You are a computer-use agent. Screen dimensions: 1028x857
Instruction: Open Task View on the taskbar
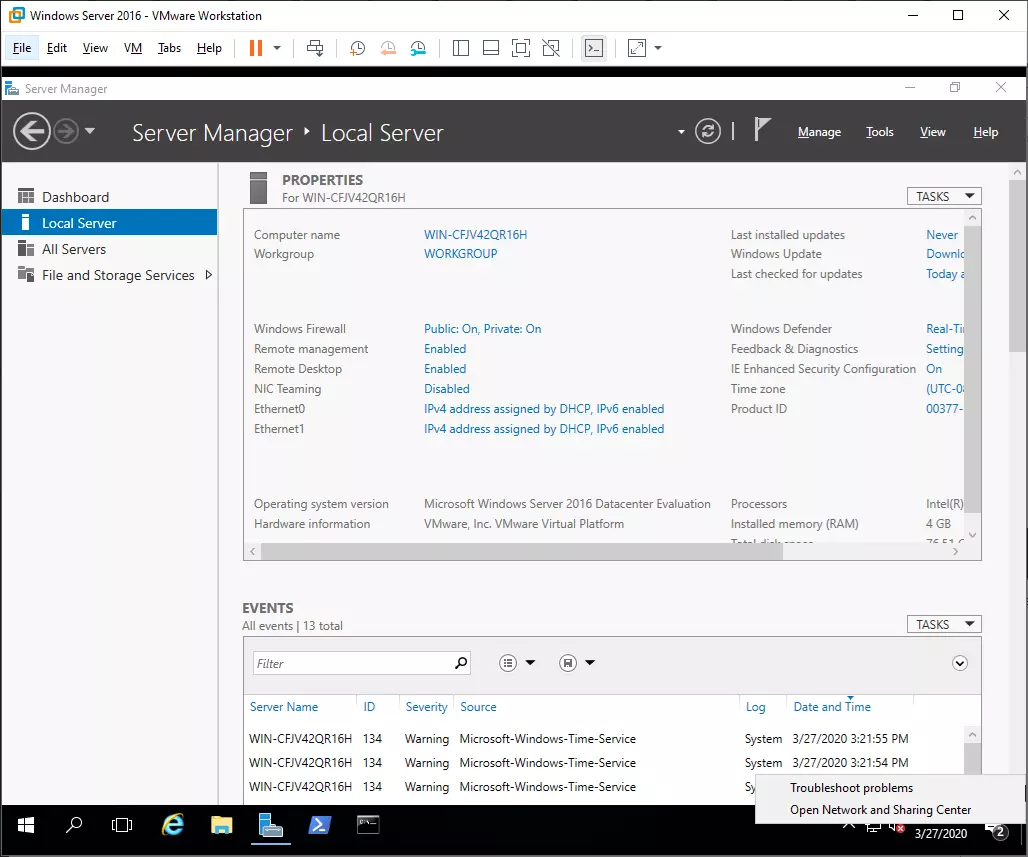[x=122, y=825]
